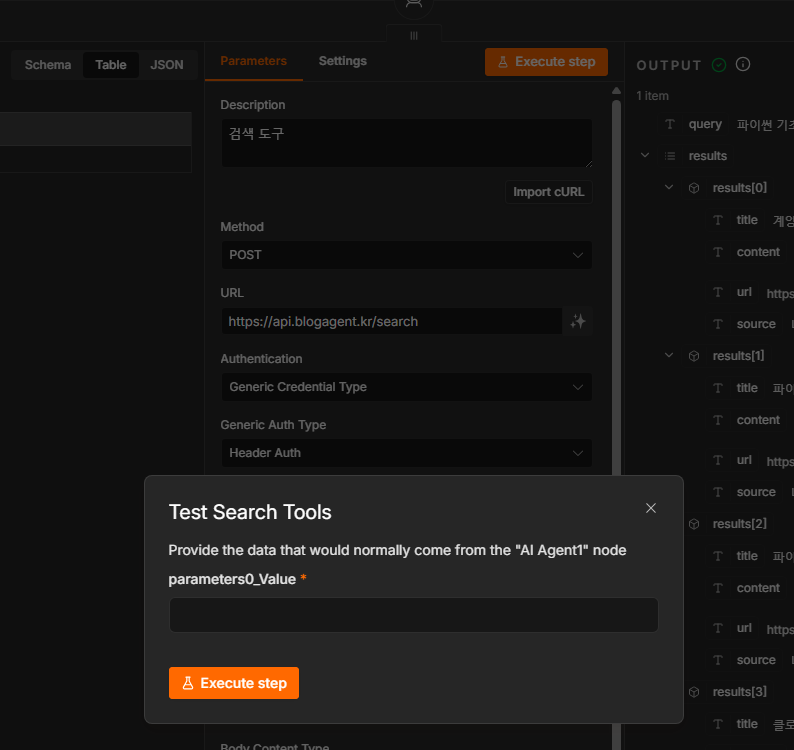Select the content field under results[1]
This screenshot has height=750, width=794.
click(x=758, y=420)
